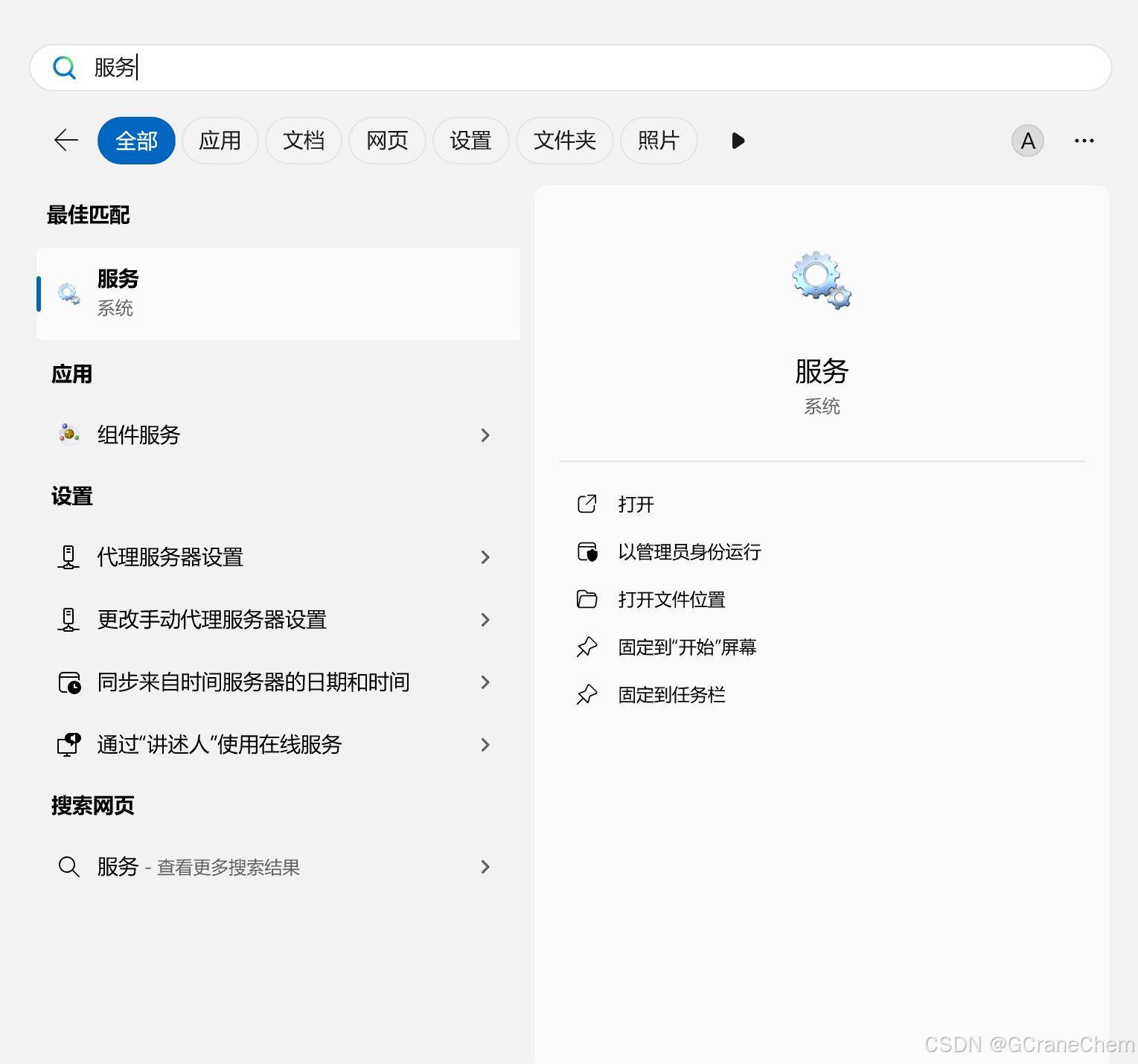Choose 打开文件位置
Image resolution: width=1138 pixels, height=1064 pixels.
pyautogui.click(x=671, y=600)
